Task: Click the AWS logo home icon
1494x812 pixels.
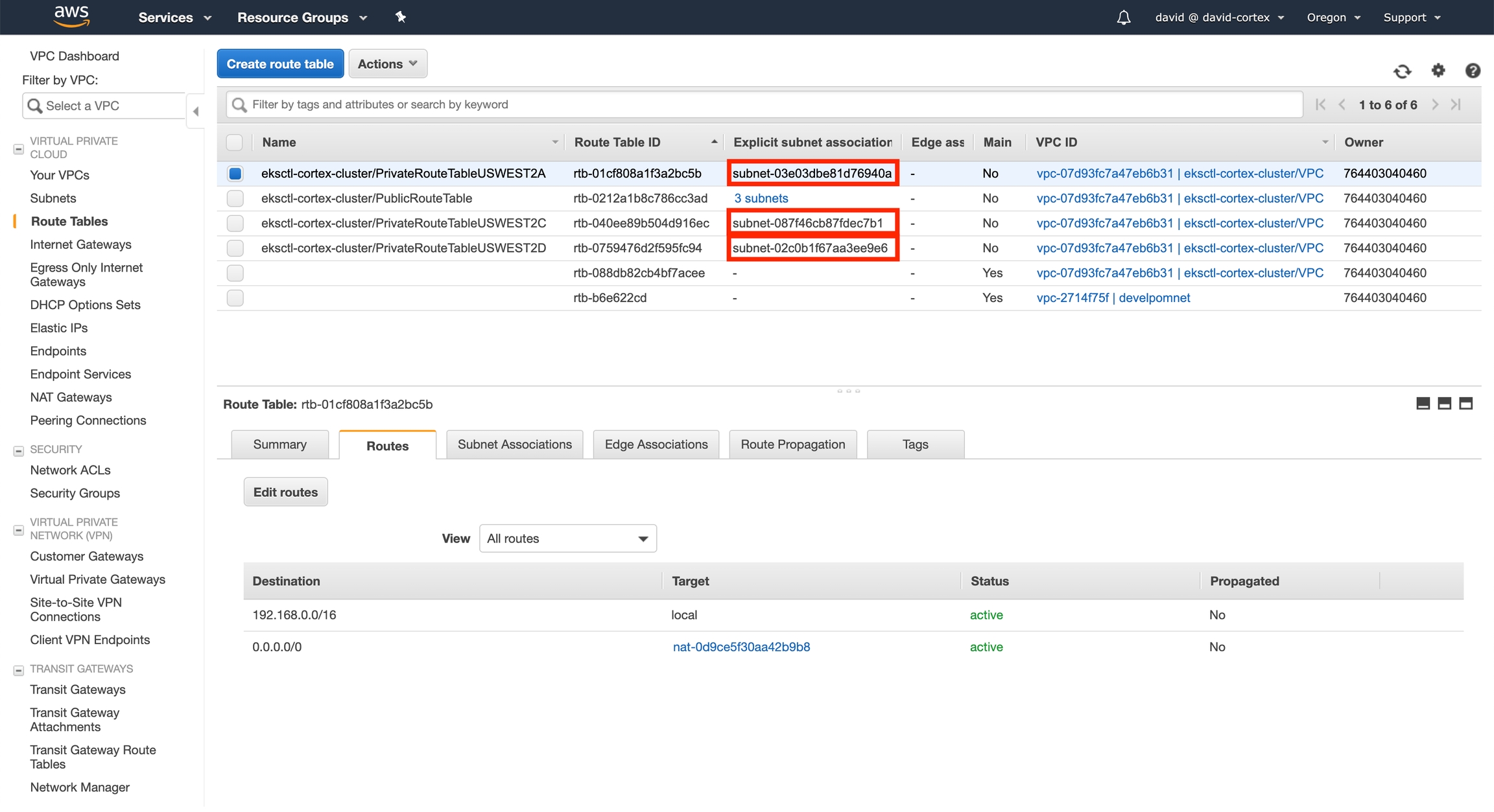Action: [x=71, y=17]
